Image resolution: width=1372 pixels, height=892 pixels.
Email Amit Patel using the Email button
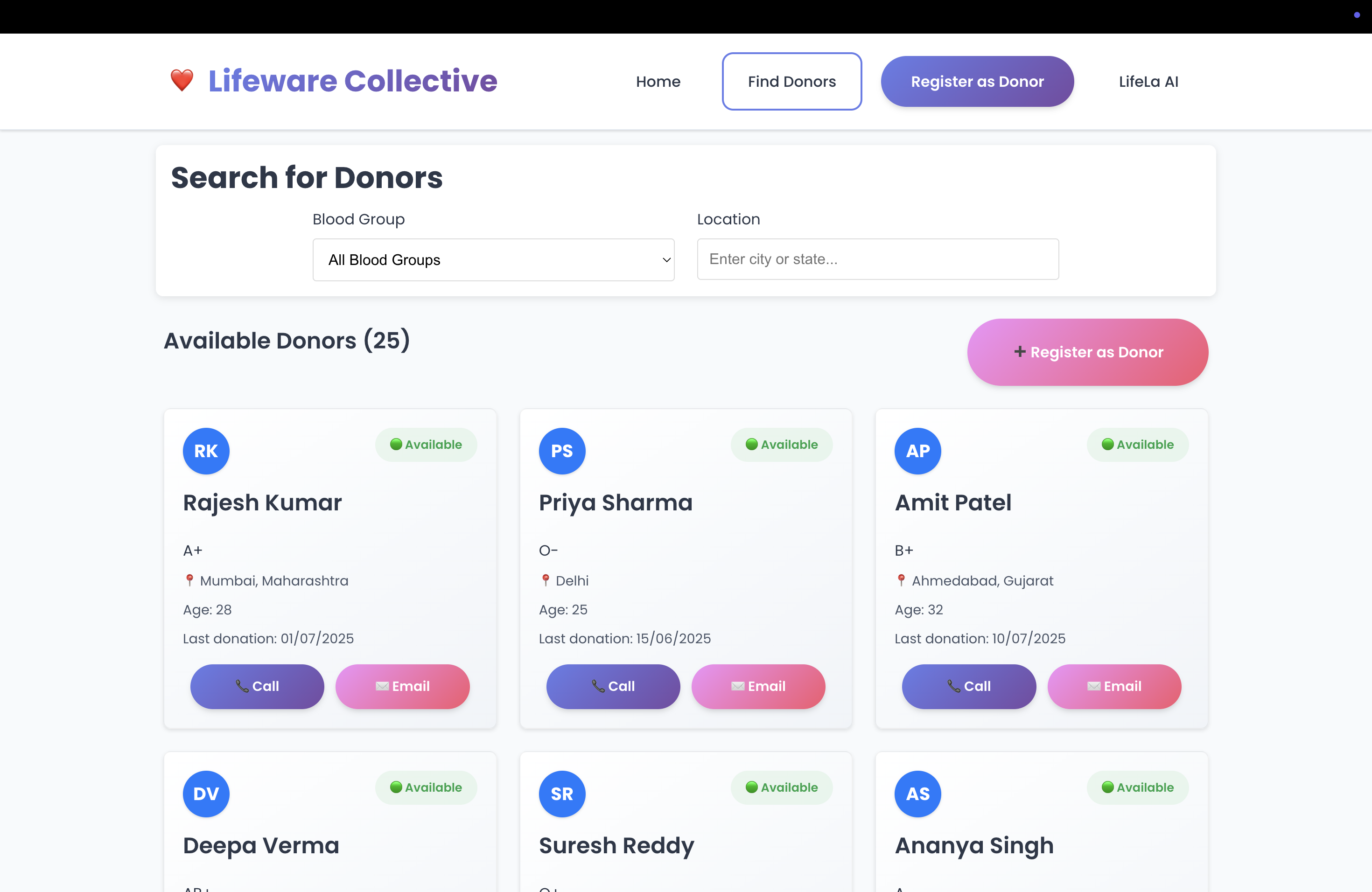pyautogui.click(x=1114, y=686)
